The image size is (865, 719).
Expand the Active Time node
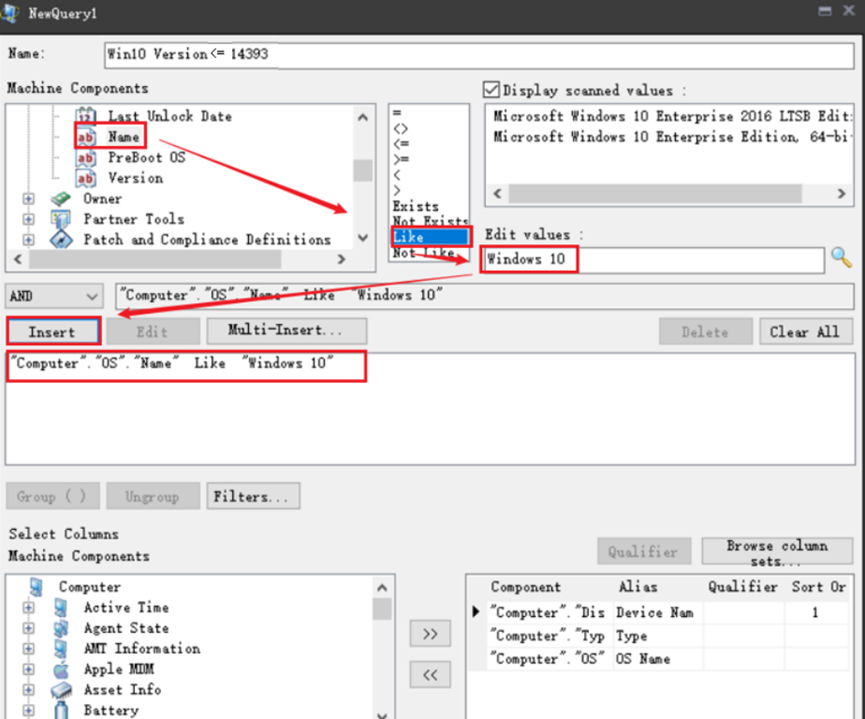[28, 608]
